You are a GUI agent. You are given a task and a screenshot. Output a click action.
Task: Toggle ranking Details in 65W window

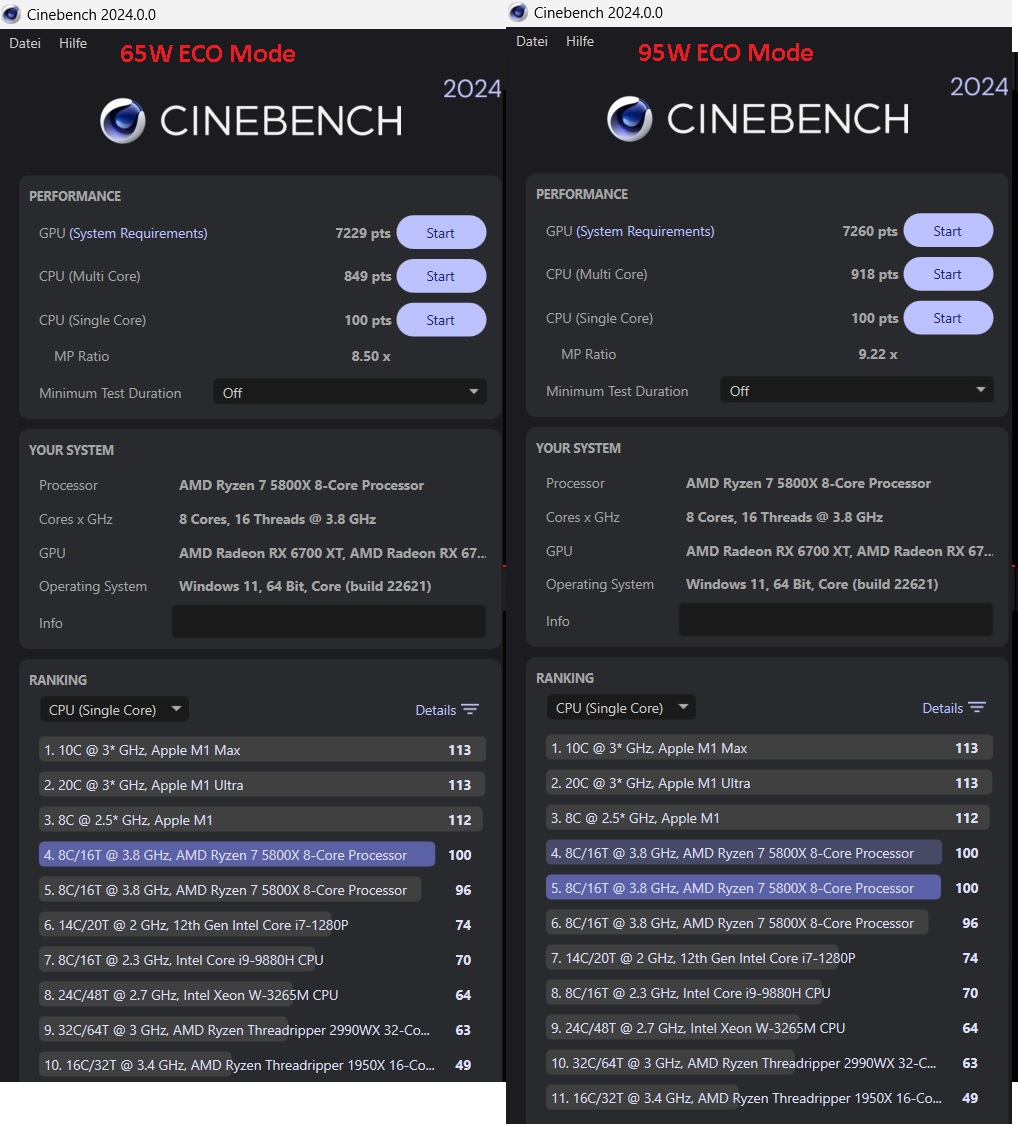(447, 709)
